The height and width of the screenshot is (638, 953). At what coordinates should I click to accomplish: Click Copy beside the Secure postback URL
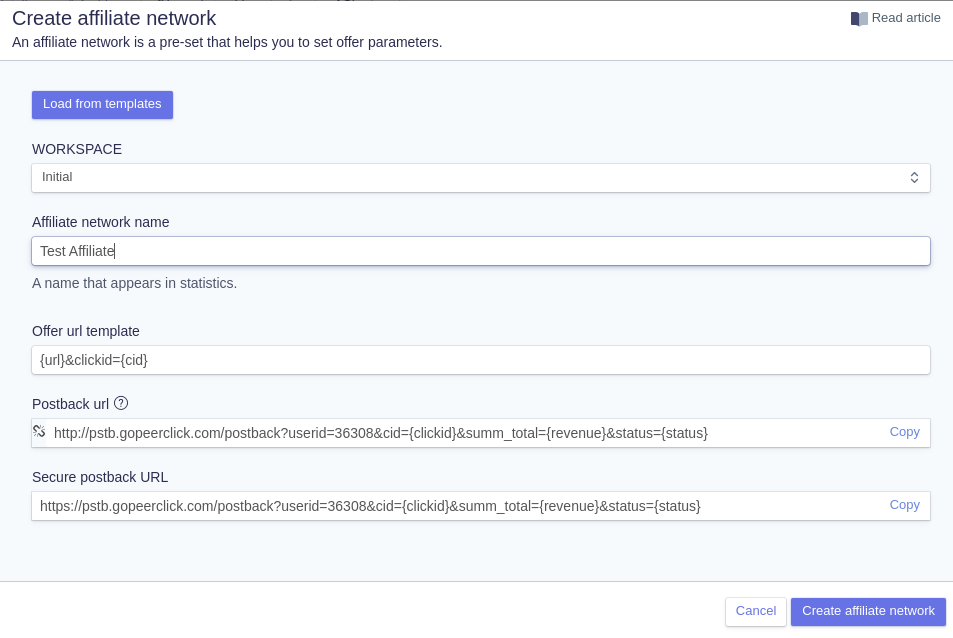tap(903, 505)
